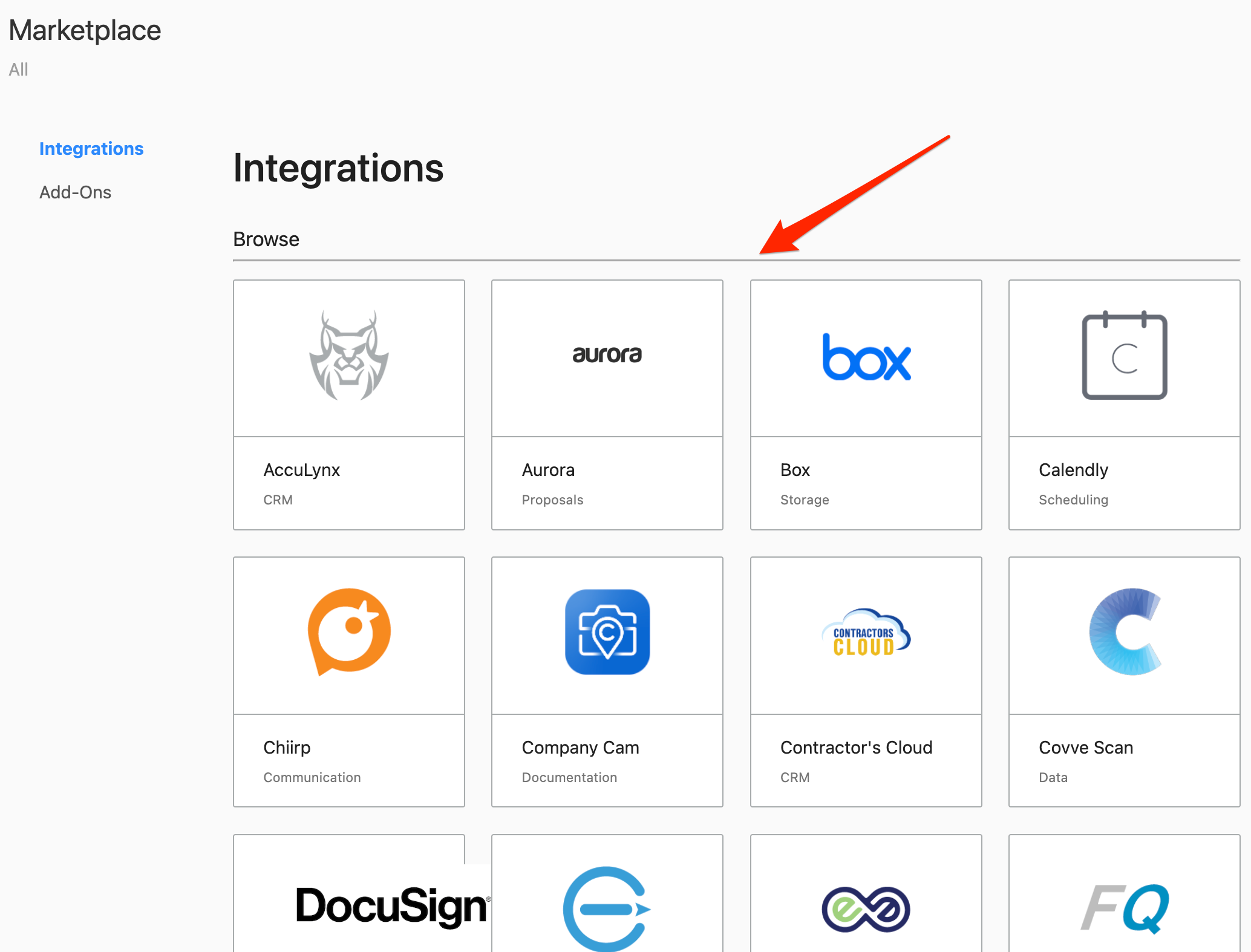The height and width of the screenshot is (952, 1251).
Task: Click the Scheduling label under Calendly
Action: (x=1073, y=500)
